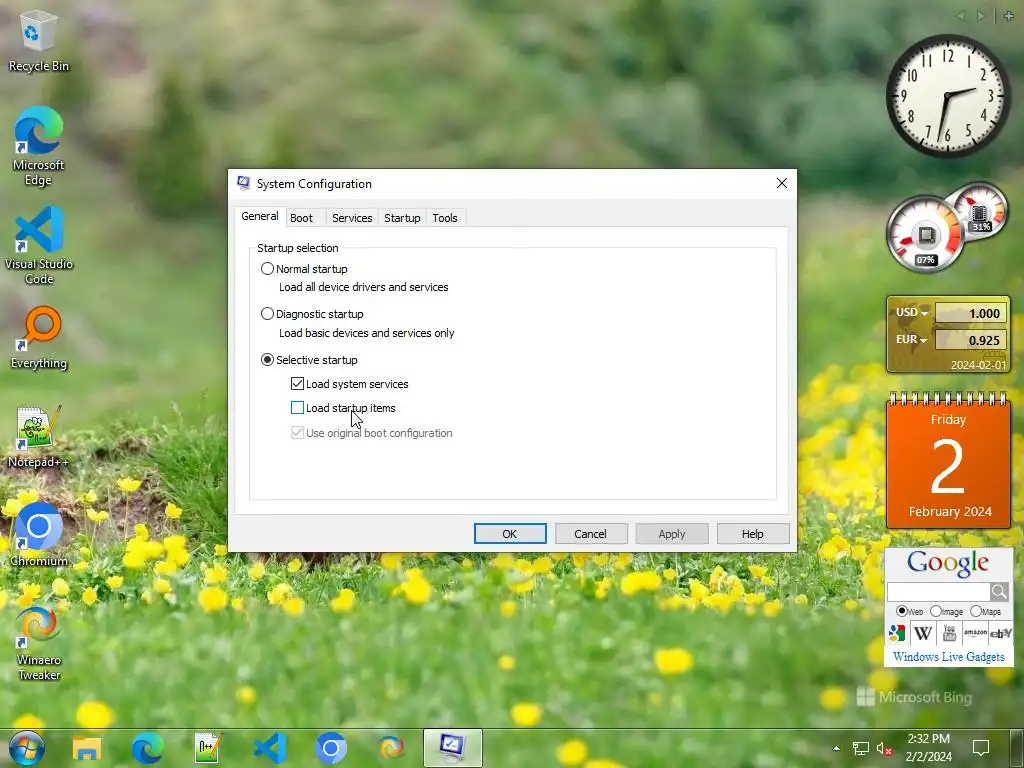Click the network tray icon
Viewport: 1024px width, 768px height.
[x=860, y=748]
